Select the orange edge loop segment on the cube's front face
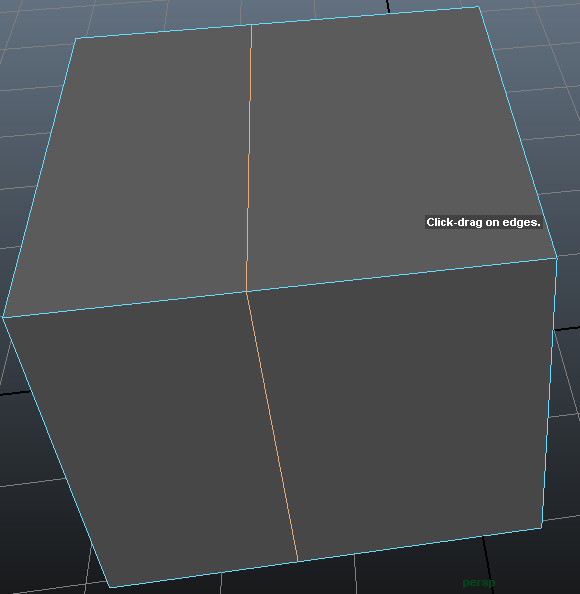580x594 pixels. (272, 427)
